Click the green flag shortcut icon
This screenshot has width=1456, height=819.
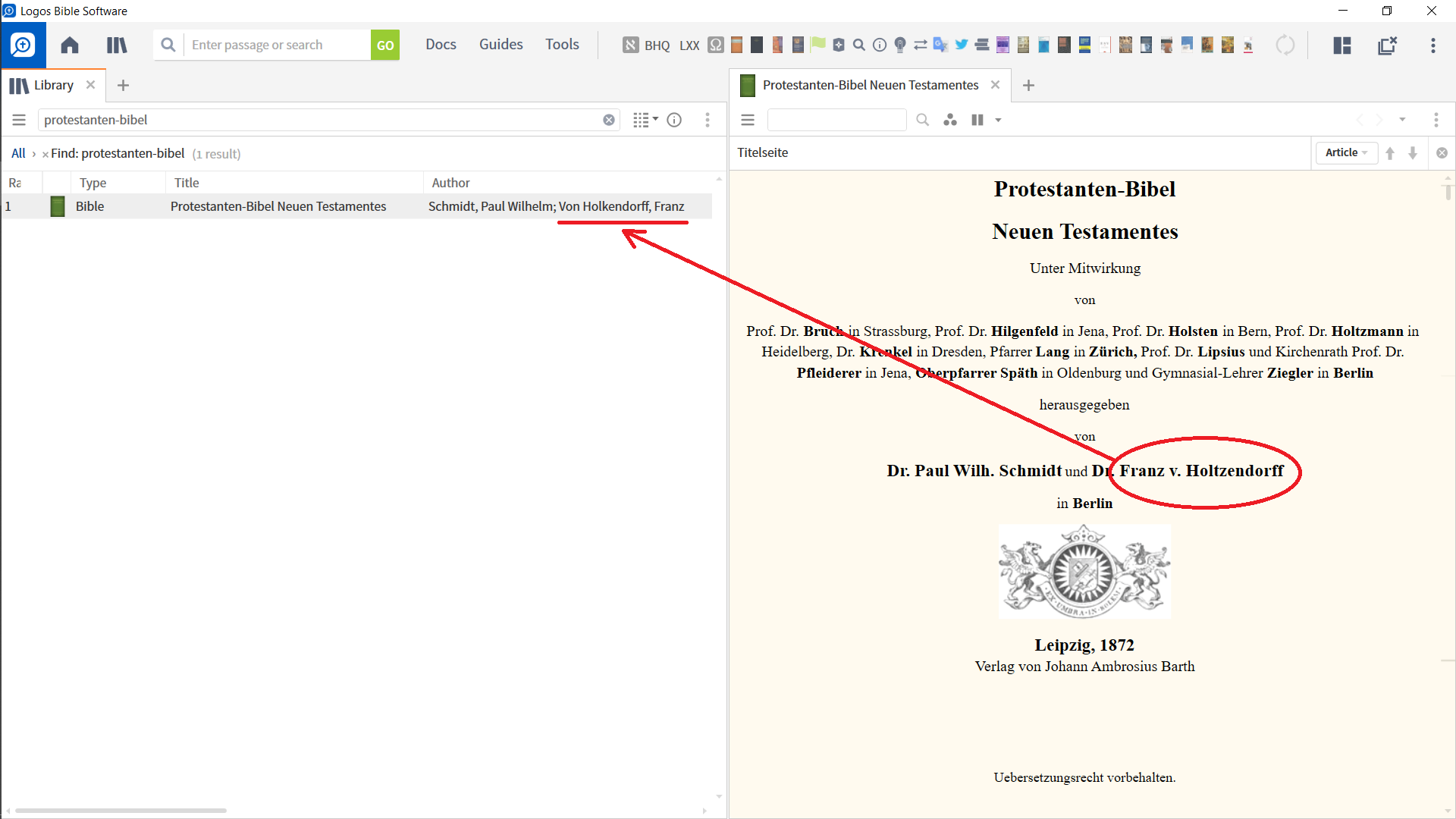tap(818, 44)
